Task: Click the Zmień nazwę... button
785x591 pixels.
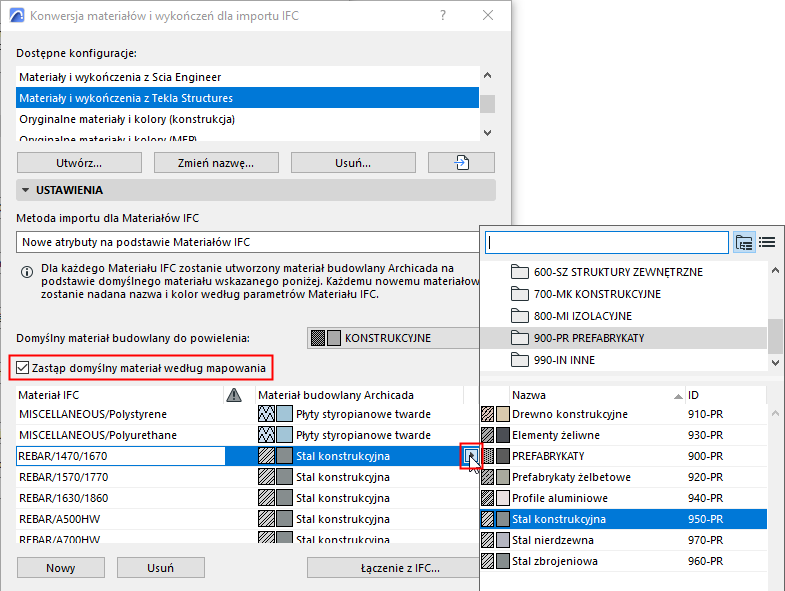Action: pyautogui.click(x=216, y=163)
